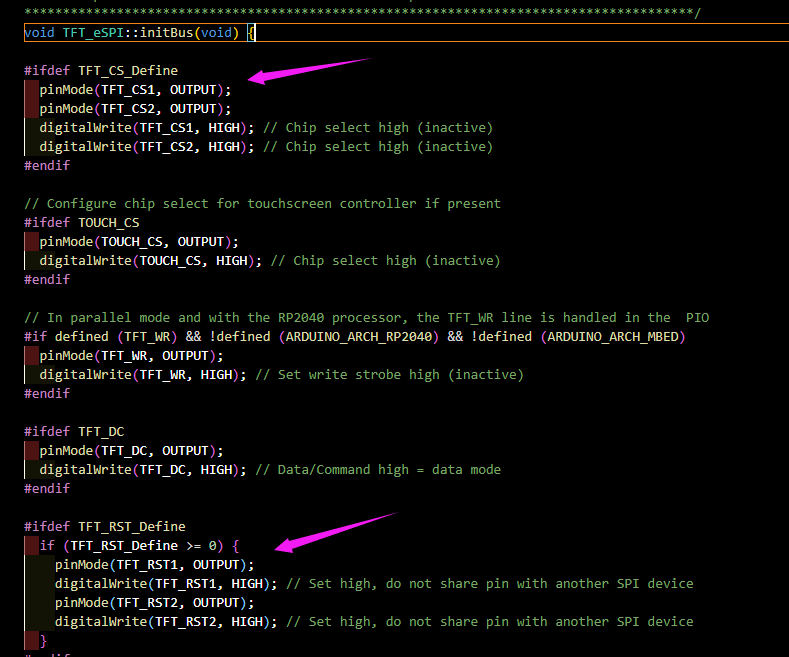
Task: Click 'pinMode(TFT_RST1, OUTPUT);' line
Action: pos(154,565)
